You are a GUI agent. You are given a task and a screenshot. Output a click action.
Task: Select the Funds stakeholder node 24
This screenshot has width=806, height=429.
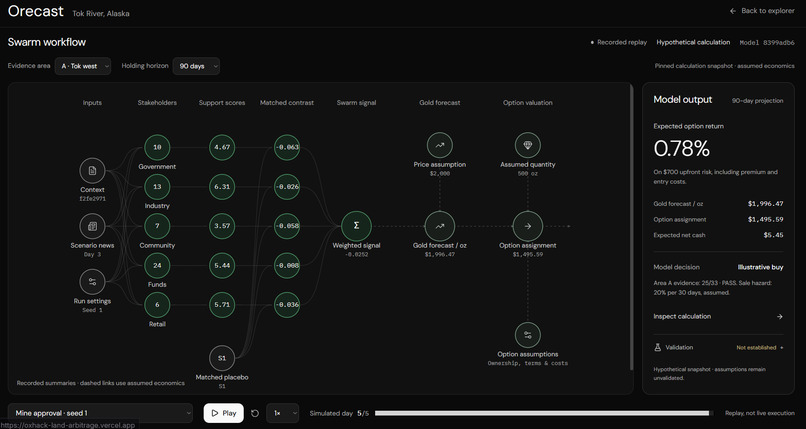point(157,266)
